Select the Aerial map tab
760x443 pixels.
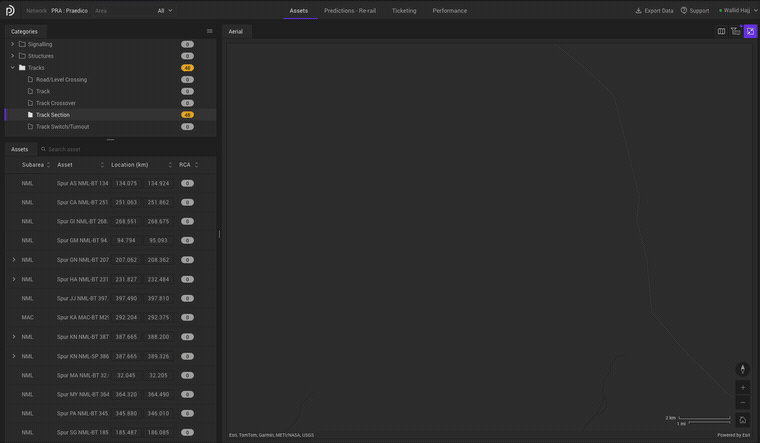(236, 32)
